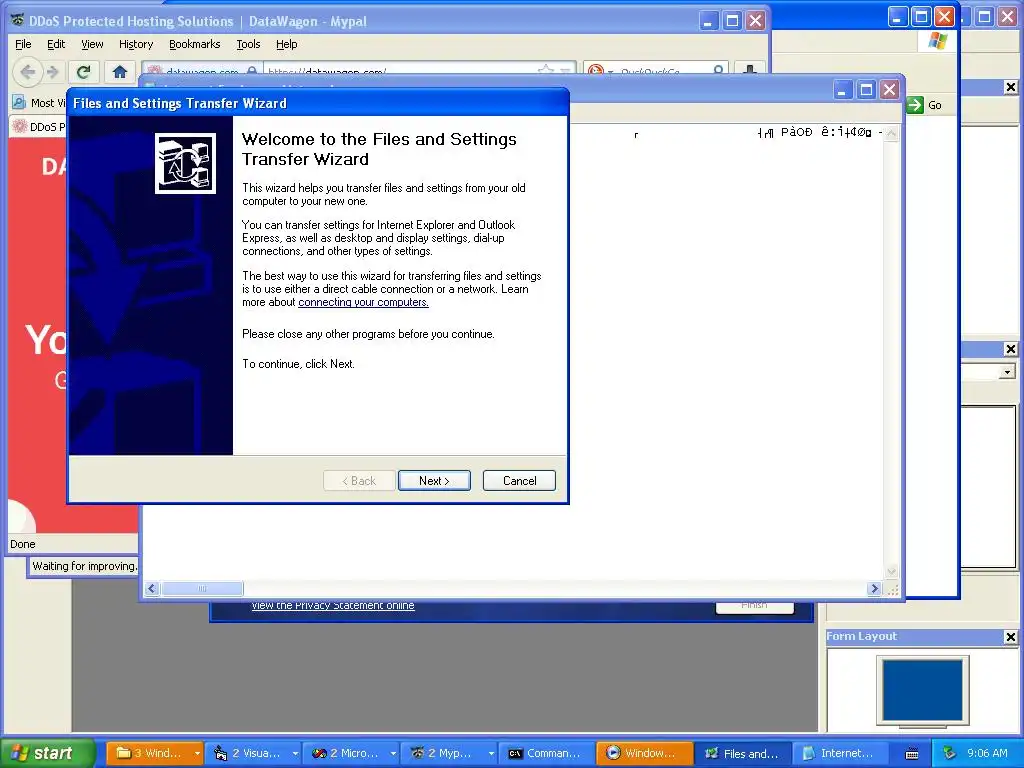Close the Visual Basic panel above the combo box

(x=1010, y=349)
